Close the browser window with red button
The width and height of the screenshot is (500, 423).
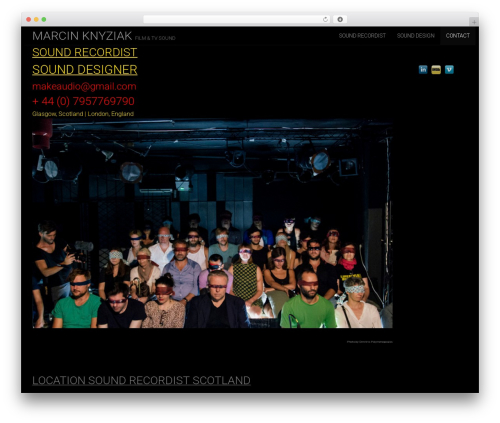pos(29,19)
